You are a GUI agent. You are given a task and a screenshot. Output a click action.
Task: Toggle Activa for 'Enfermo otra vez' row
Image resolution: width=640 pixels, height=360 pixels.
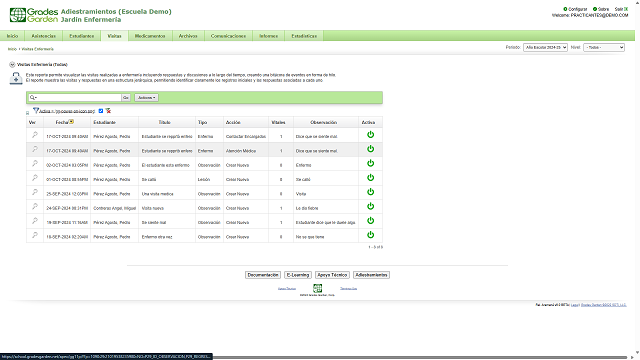[x=370, y=235]
